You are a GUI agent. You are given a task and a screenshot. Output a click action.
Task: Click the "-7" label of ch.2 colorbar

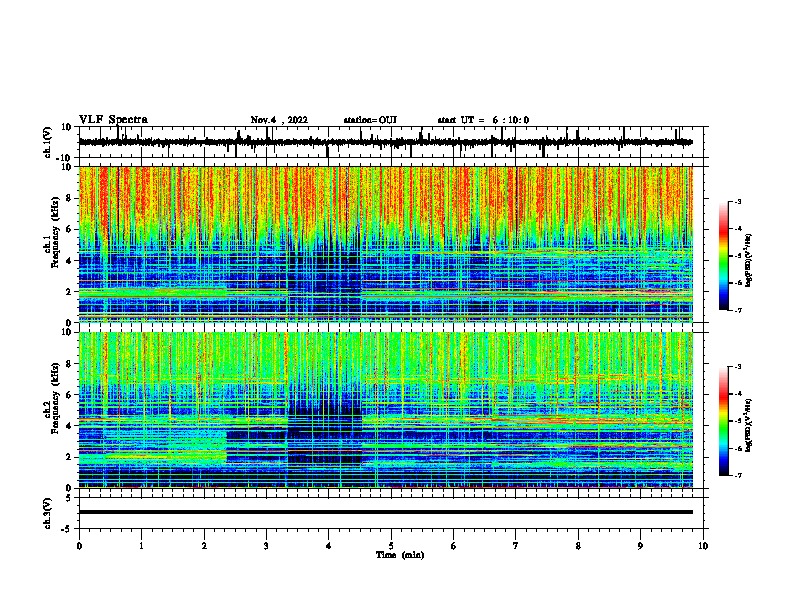[x=738, y=475]
